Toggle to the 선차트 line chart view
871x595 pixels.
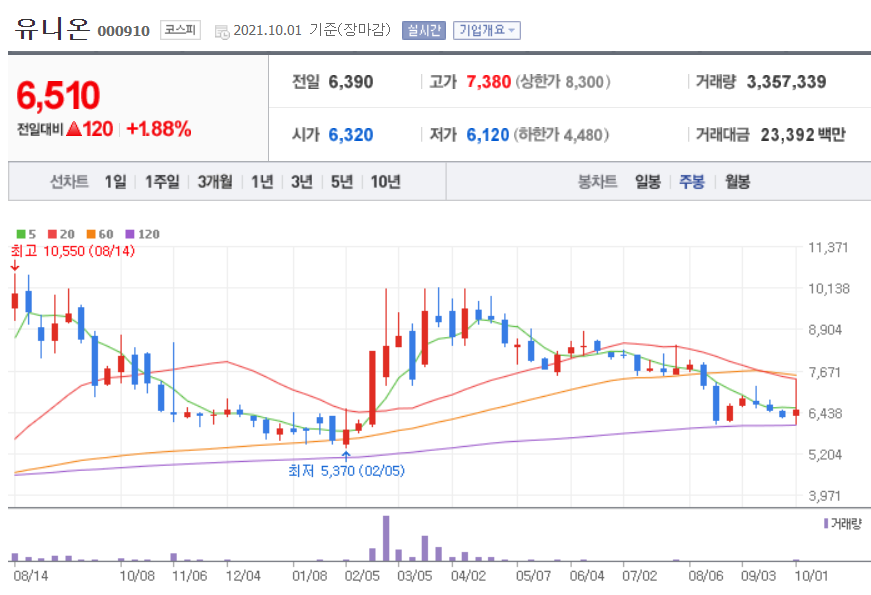[x=67, y=182]
